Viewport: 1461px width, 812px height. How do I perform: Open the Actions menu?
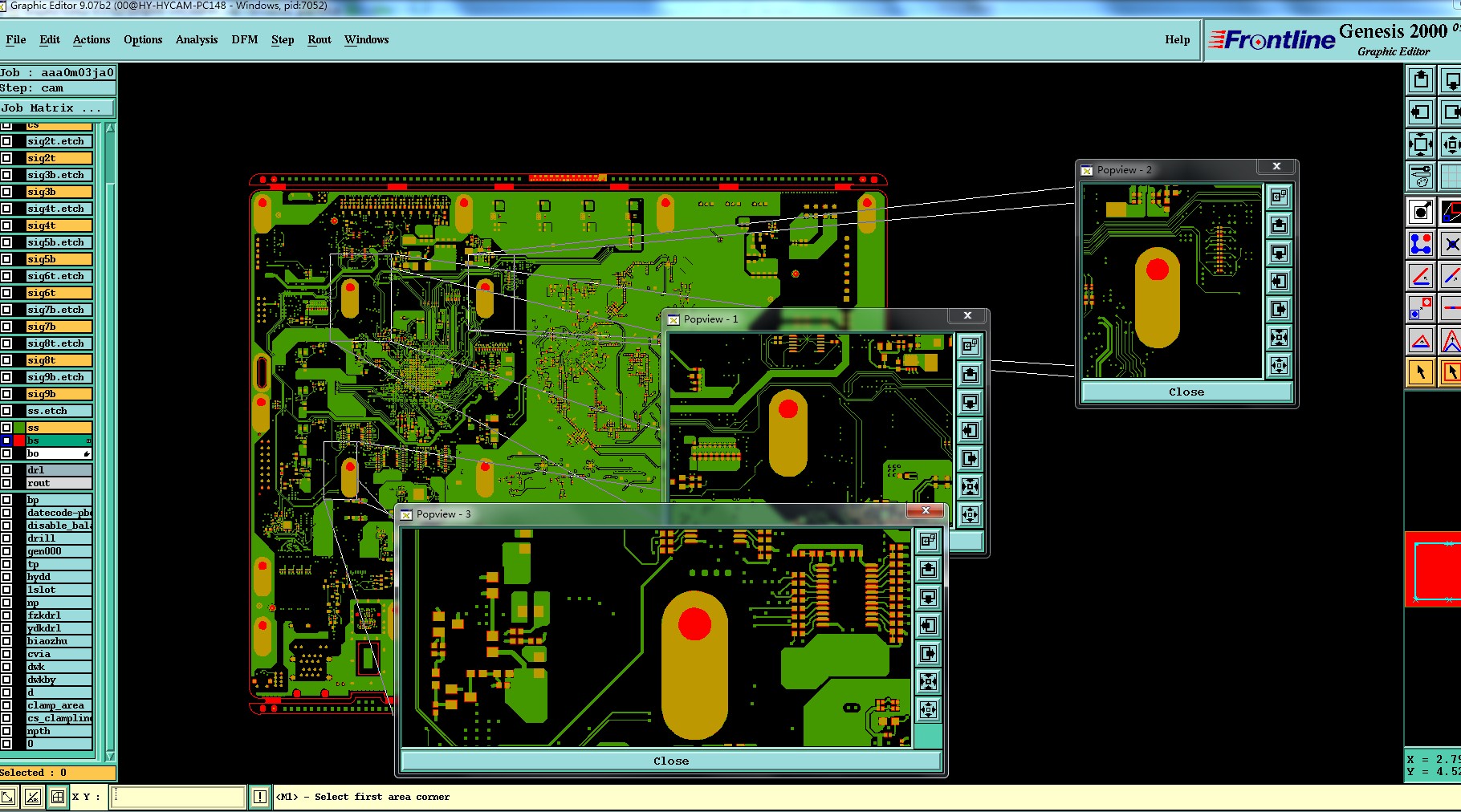(x=92, y=39)
